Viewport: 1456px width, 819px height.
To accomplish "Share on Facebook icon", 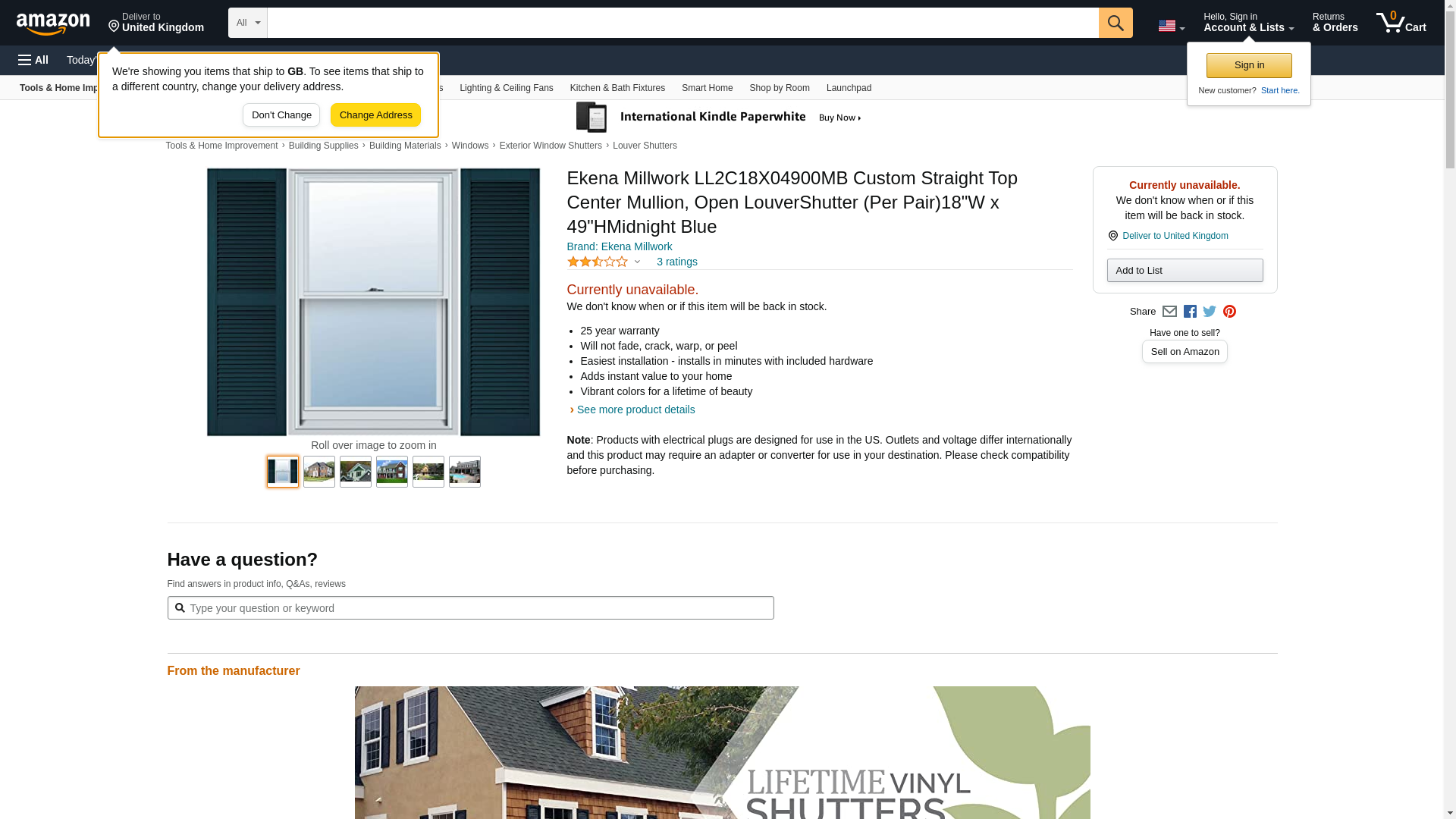I will tap(1190, 312).
